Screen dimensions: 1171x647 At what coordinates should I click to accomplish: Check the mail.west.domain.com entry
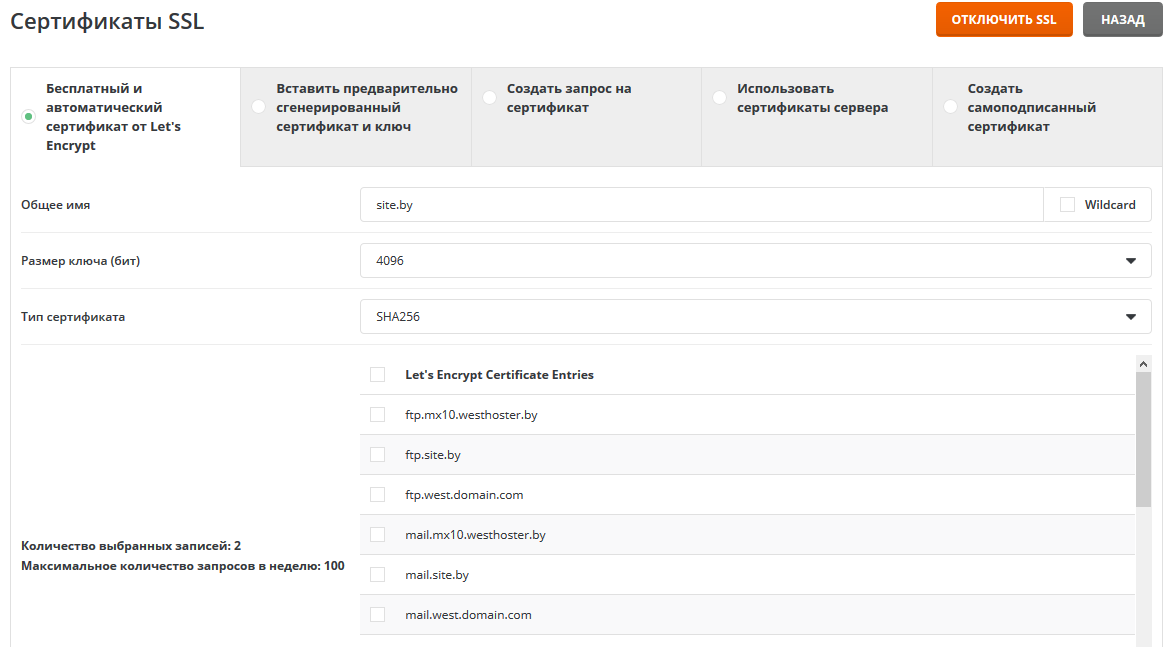point(377,615)
